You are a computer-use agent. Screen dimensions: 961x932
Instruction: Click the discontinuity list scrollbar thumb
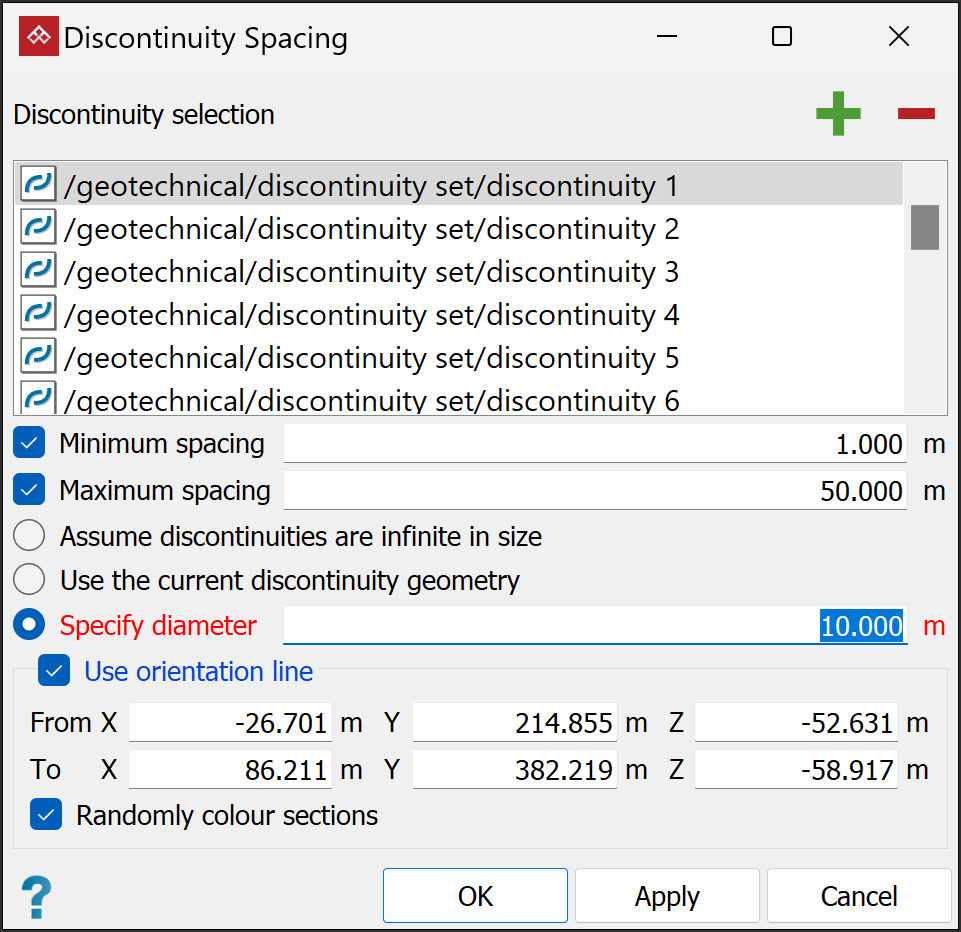click(x=924, y=227)
